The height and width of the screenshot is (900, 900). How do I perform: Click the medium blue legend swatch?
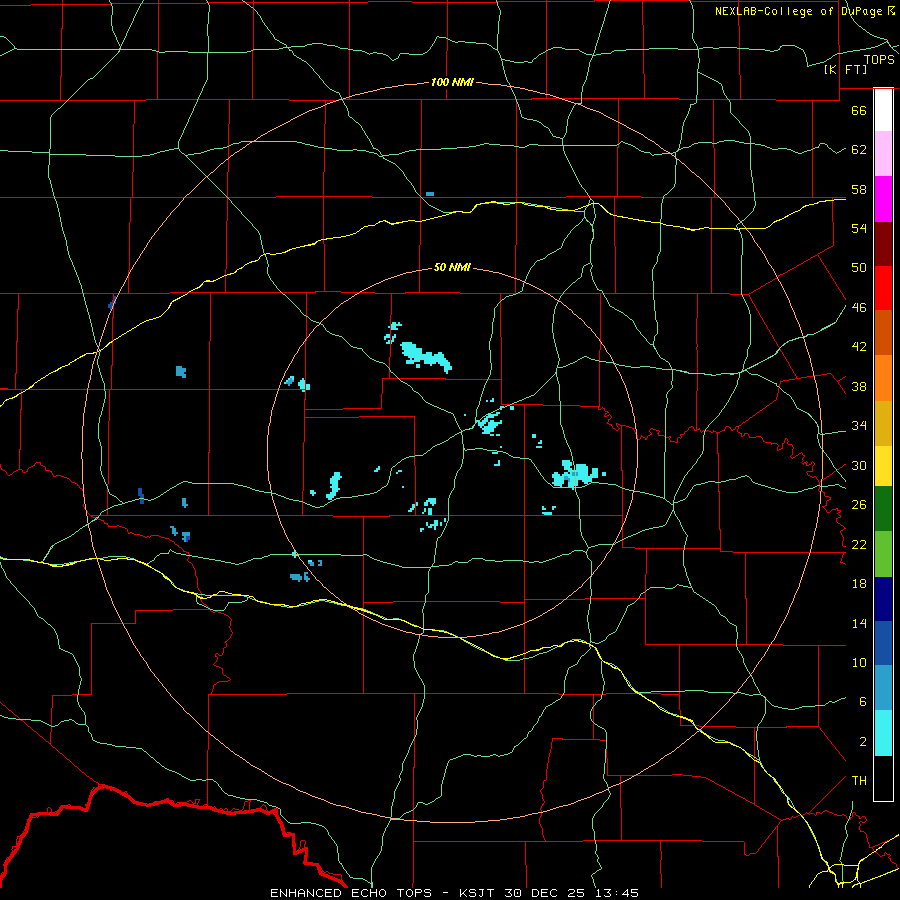(883, 643)
